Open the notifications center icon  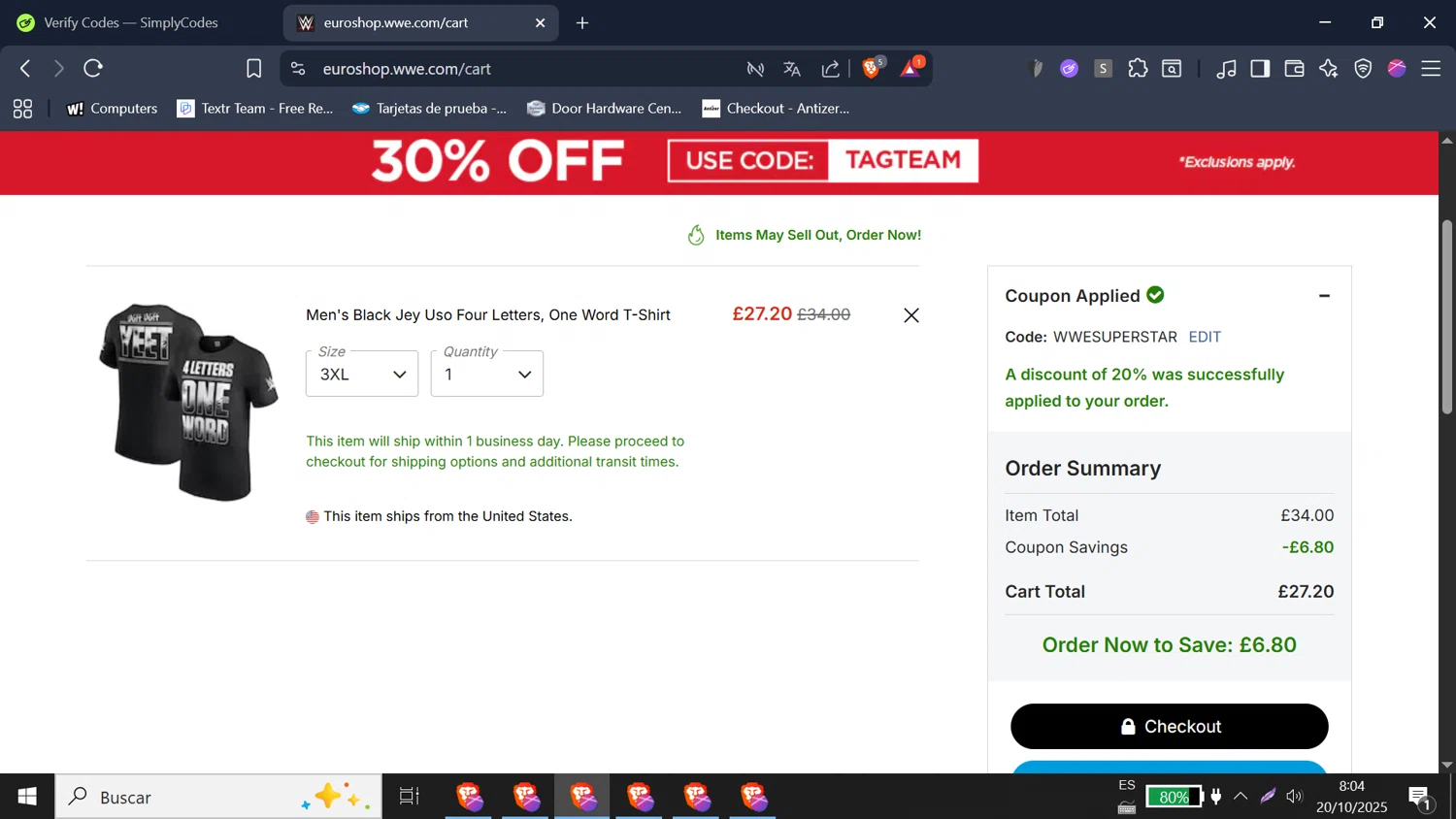pyautogui.click(x=1420, y=798)
